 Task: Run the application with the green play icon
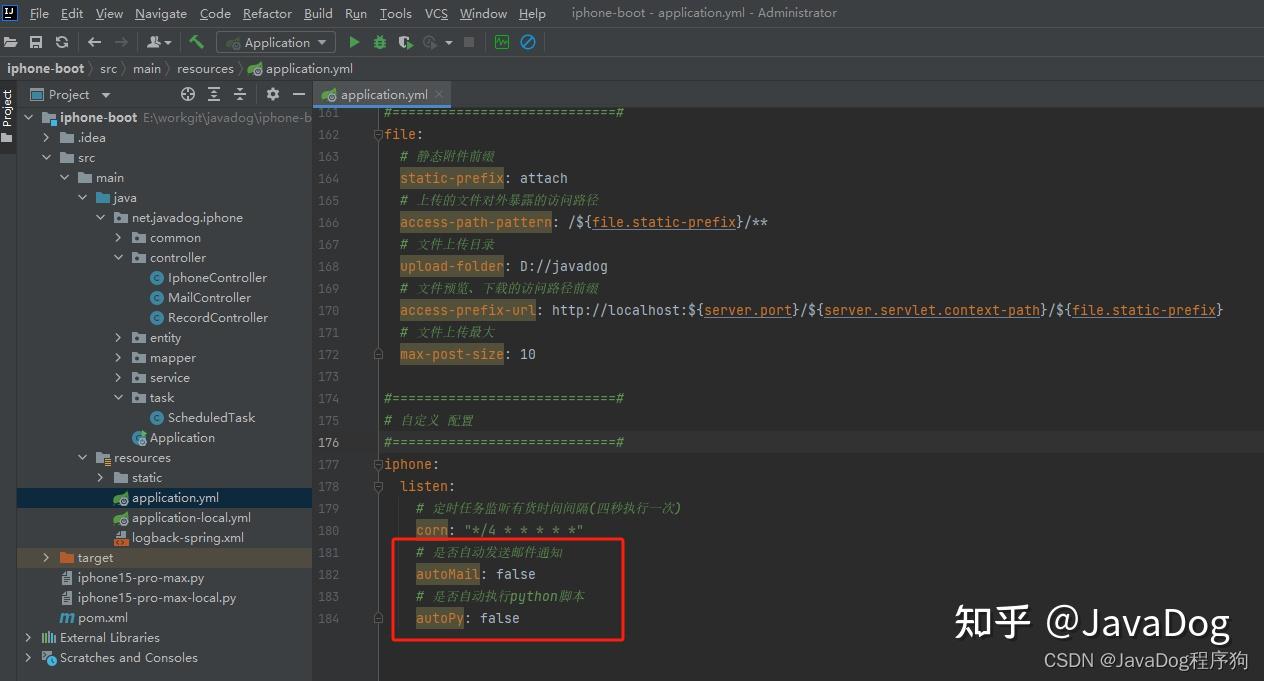point(354,42)
